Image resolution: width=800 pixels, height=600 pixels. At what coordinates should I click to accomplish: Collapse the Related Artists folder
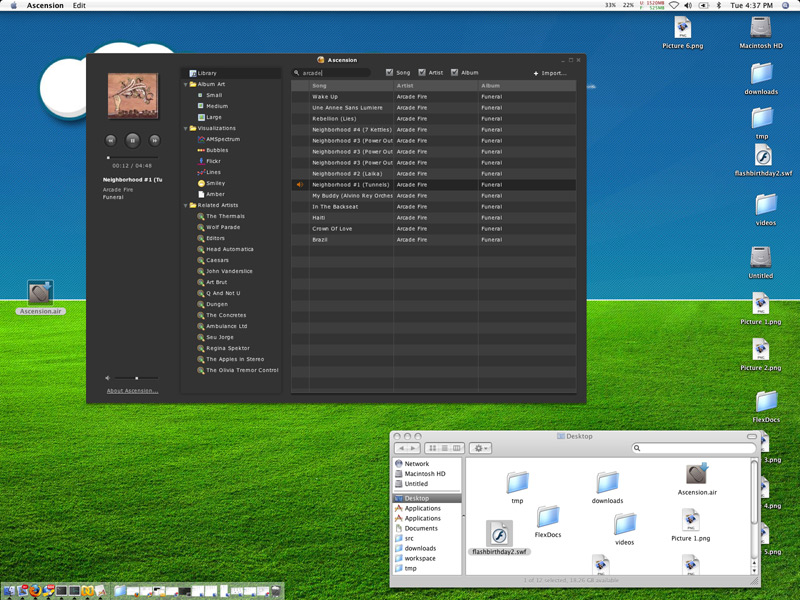[186, 206]
